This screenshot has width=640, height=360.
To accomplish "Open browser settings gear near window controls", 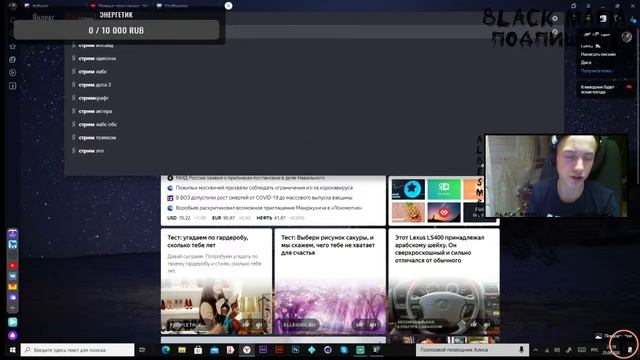I will pos(555,18).
